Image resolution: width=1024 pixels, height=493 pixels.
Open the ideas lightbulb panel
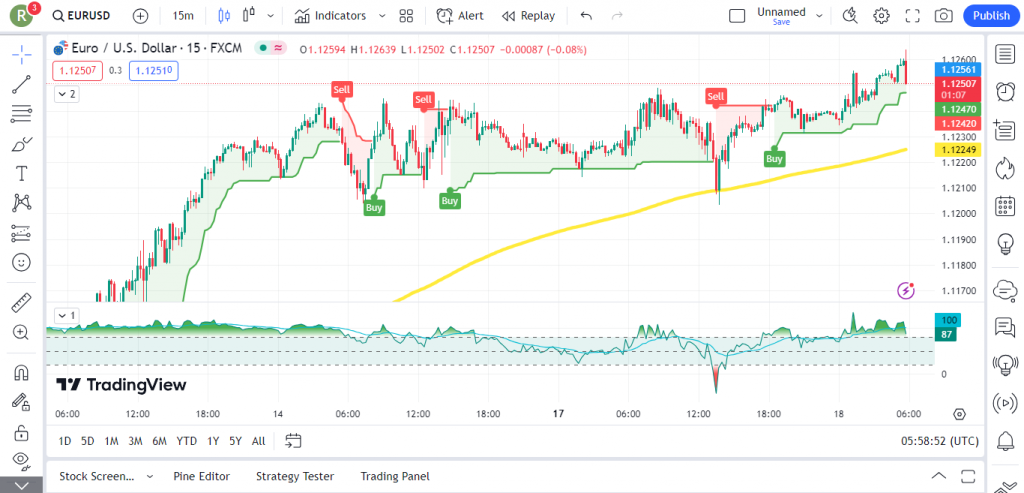tap(1004, 244)
